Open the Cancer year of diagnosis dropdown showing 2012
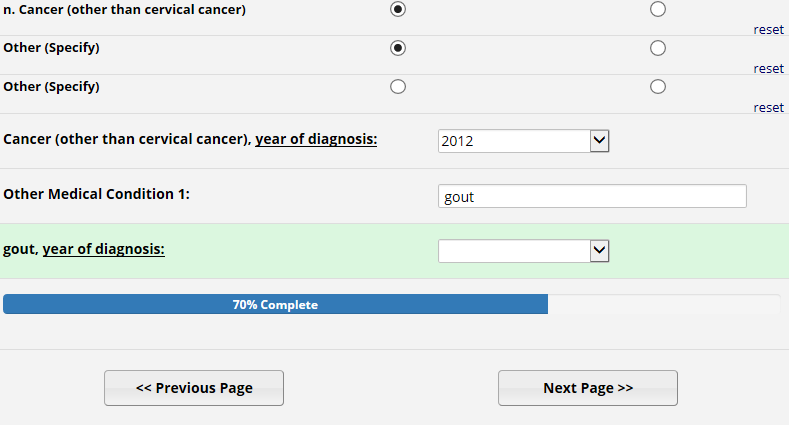This screenshot has height=425, width=789. click(524, 141)
